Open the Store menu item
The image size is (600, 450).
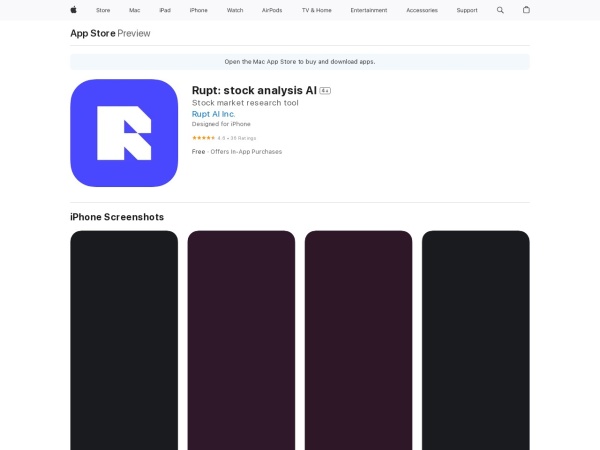pyautogui.click(x=103, y=10)
